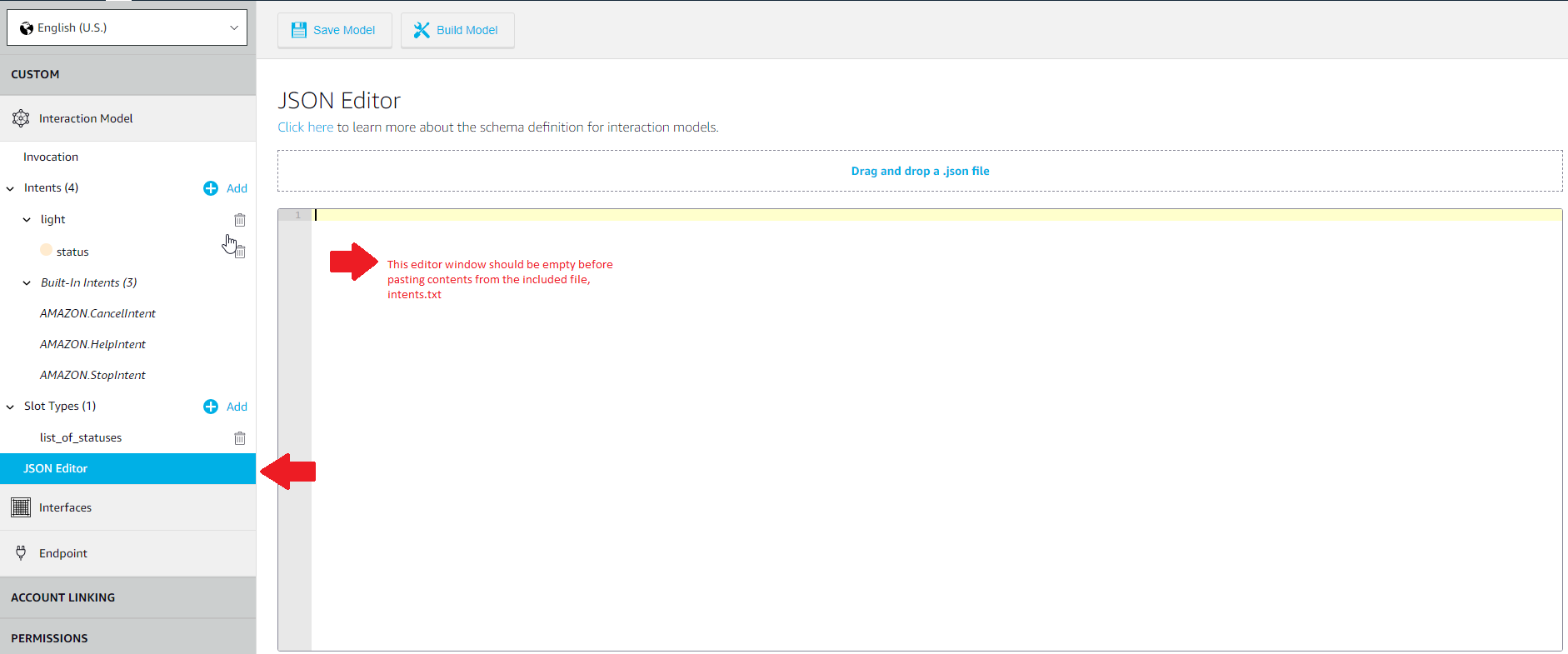Open the Endpoint section

click(x=127, y=553)
